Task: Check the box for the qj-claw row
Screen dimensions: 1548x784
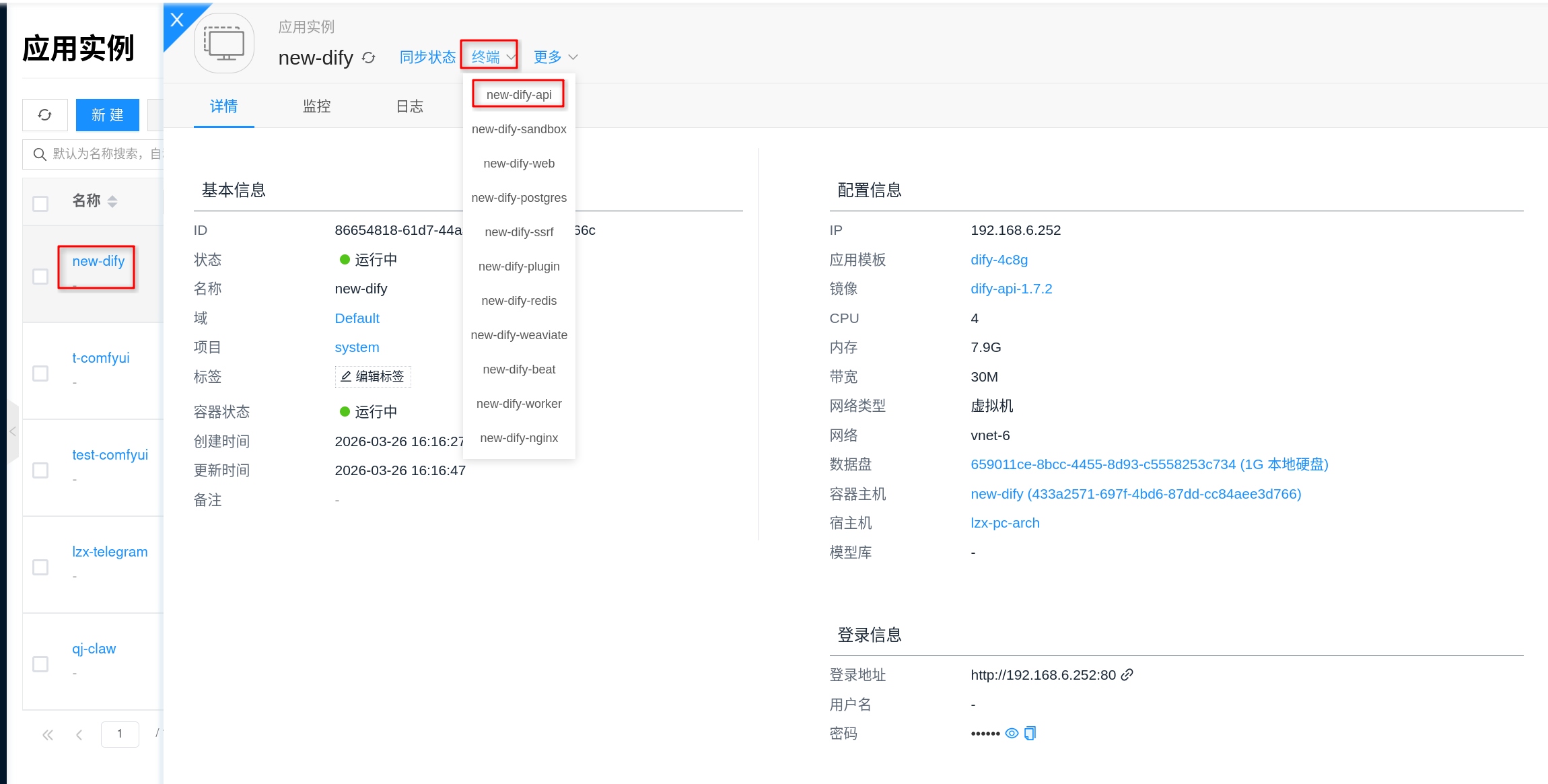Action: click(40, 664)
